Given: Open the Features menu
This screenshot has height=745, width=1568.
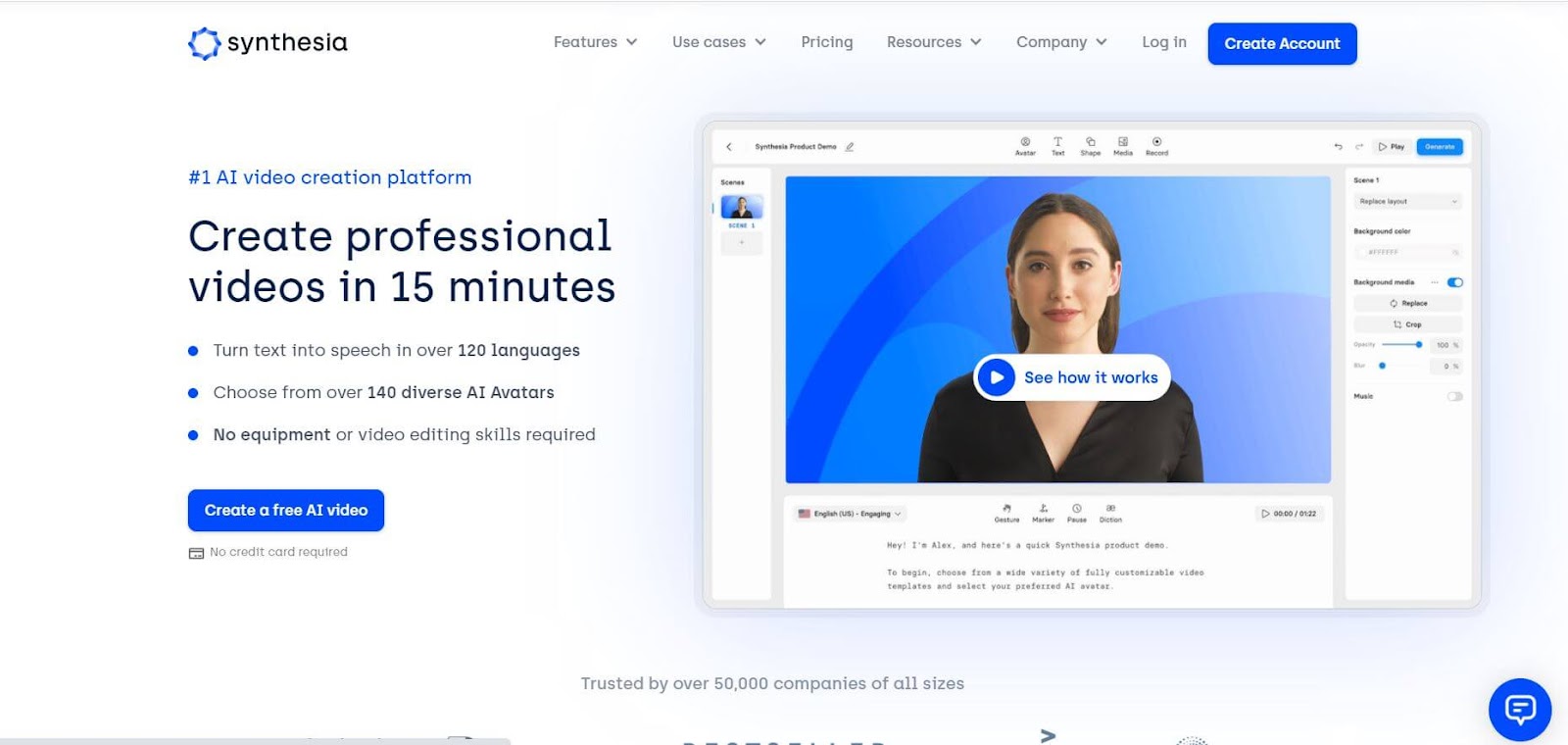Looking at the screenshot, I should (595, 42).
